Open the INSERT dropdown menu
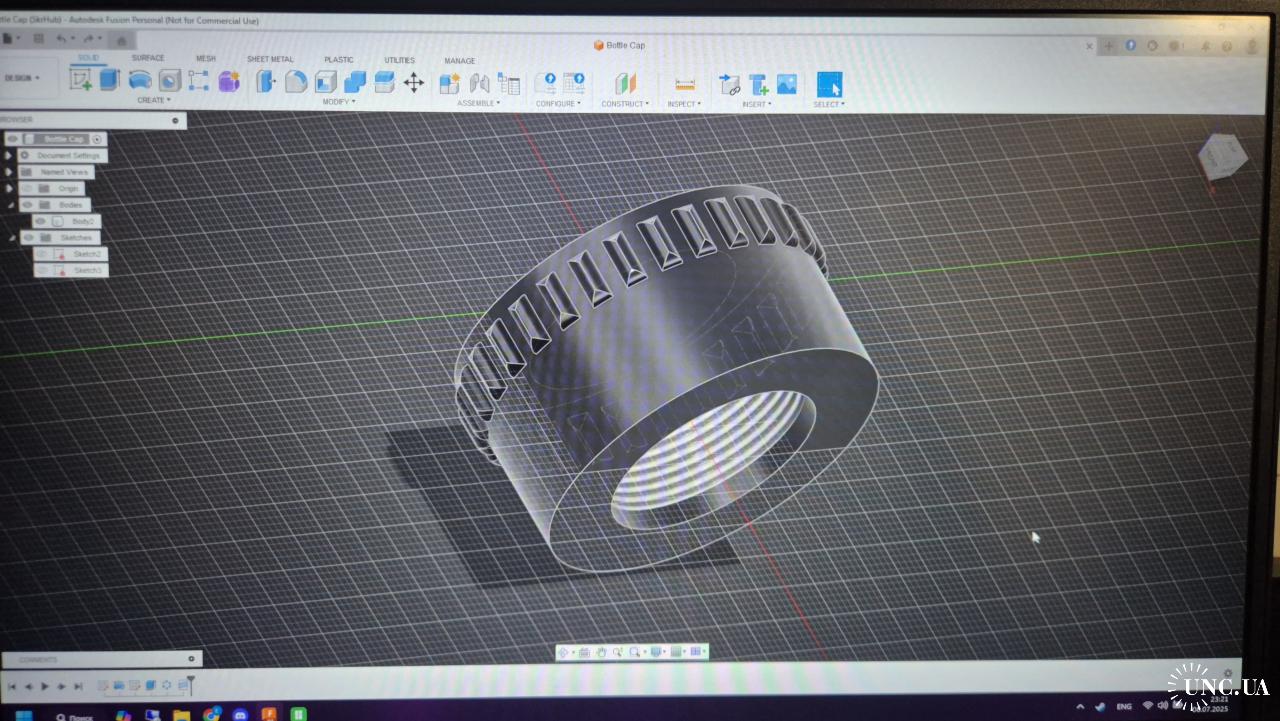This screenshot has width=1280, height=721. [756, 104]
